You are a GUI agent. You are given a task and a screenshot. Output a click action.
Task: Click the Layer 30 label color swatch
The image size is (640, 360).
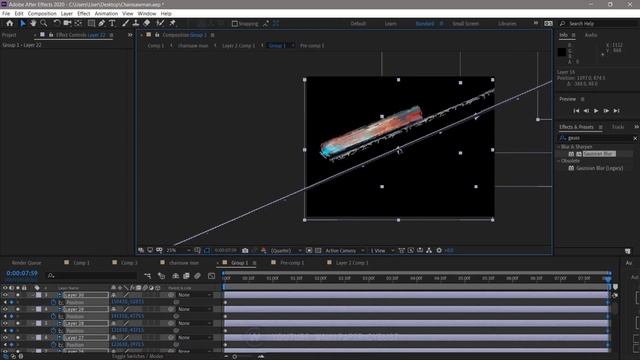point(38,295)
